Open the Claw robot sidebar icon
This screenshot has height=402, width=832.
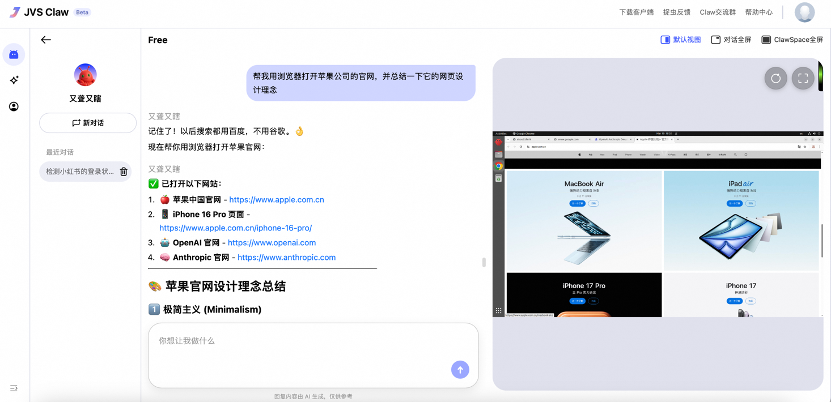click(x=14, y=54)
